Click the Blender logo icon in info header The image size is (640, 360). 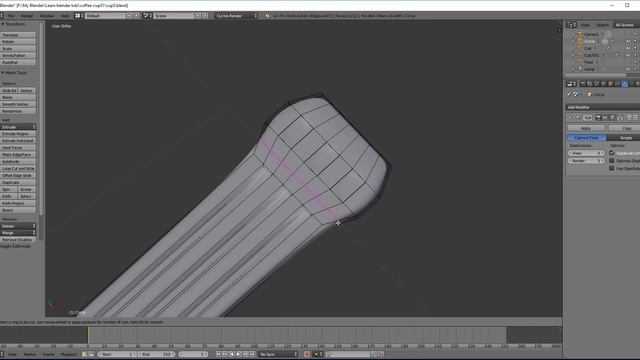[x=267, y=16]
